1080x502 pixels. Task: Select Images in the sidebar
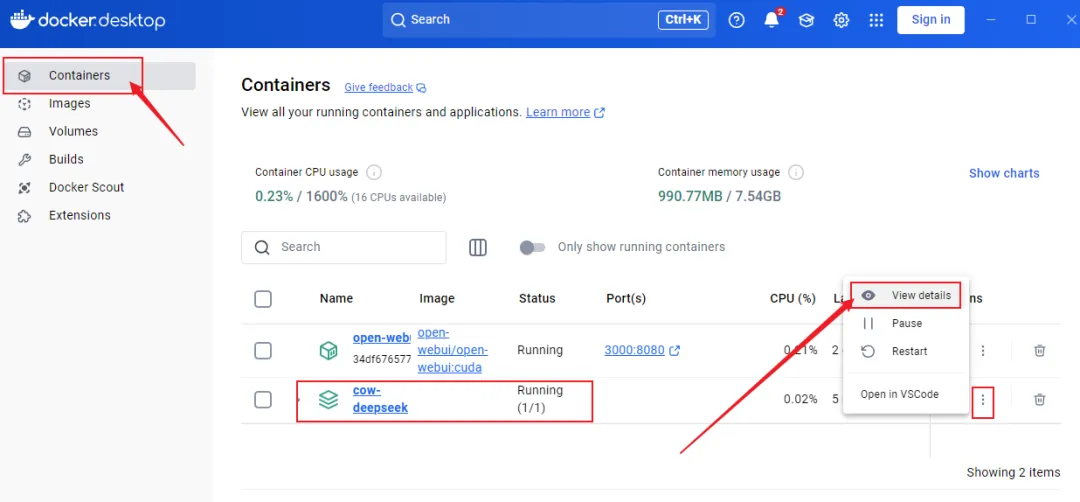click(x=99, y=103)
